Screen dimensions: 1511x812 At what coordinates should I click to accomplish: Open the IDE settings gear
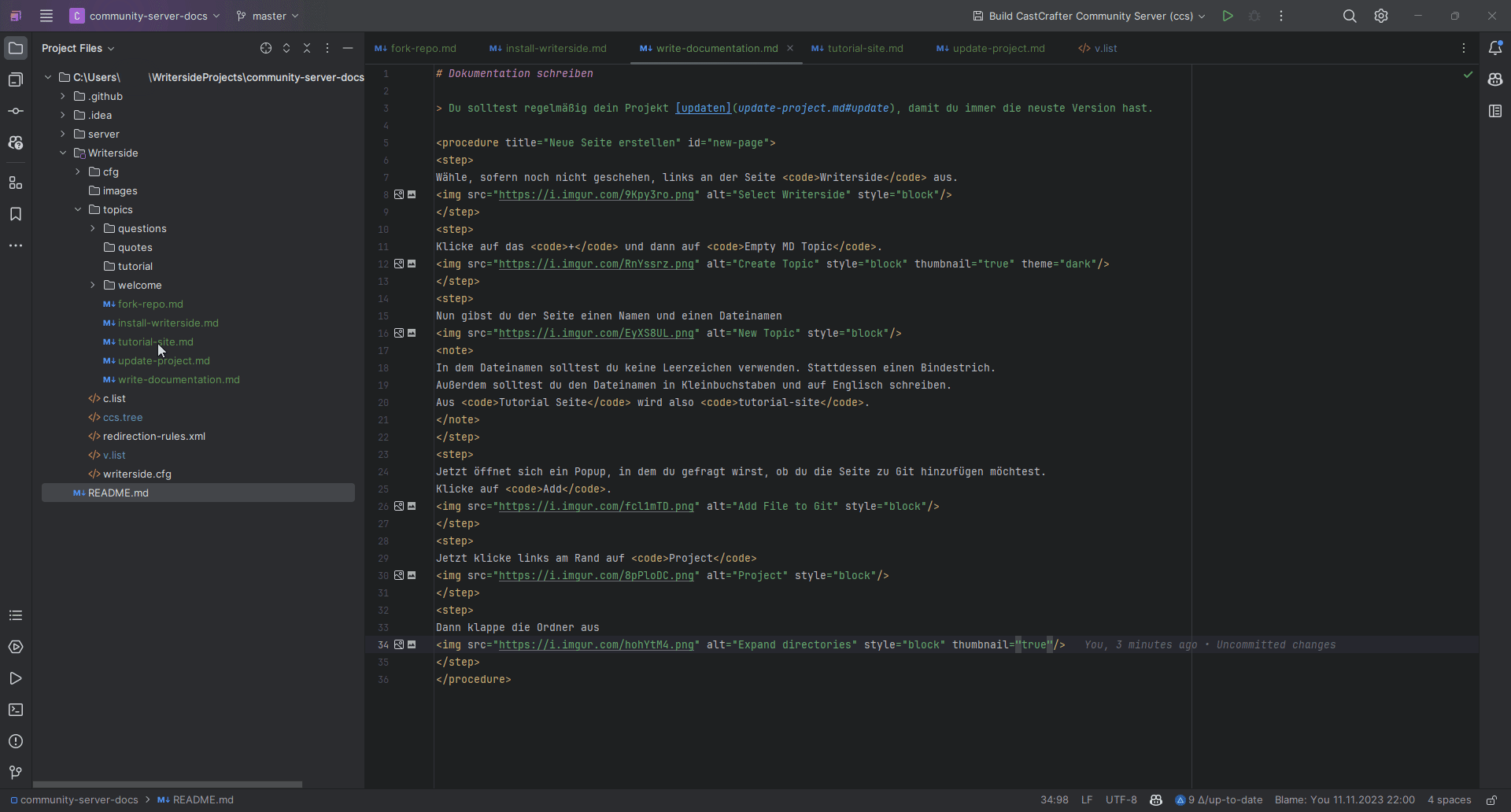[1381, 16]
